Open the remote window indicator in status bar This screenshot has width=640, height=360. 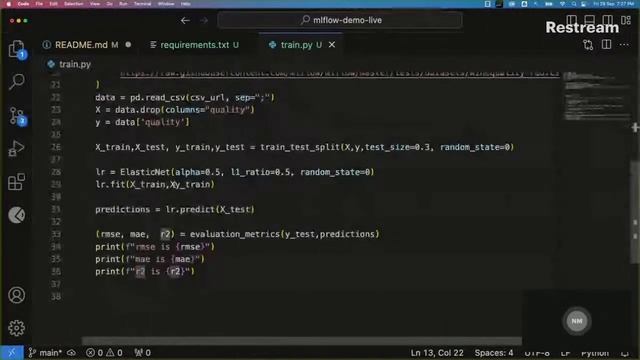[11, 353]
